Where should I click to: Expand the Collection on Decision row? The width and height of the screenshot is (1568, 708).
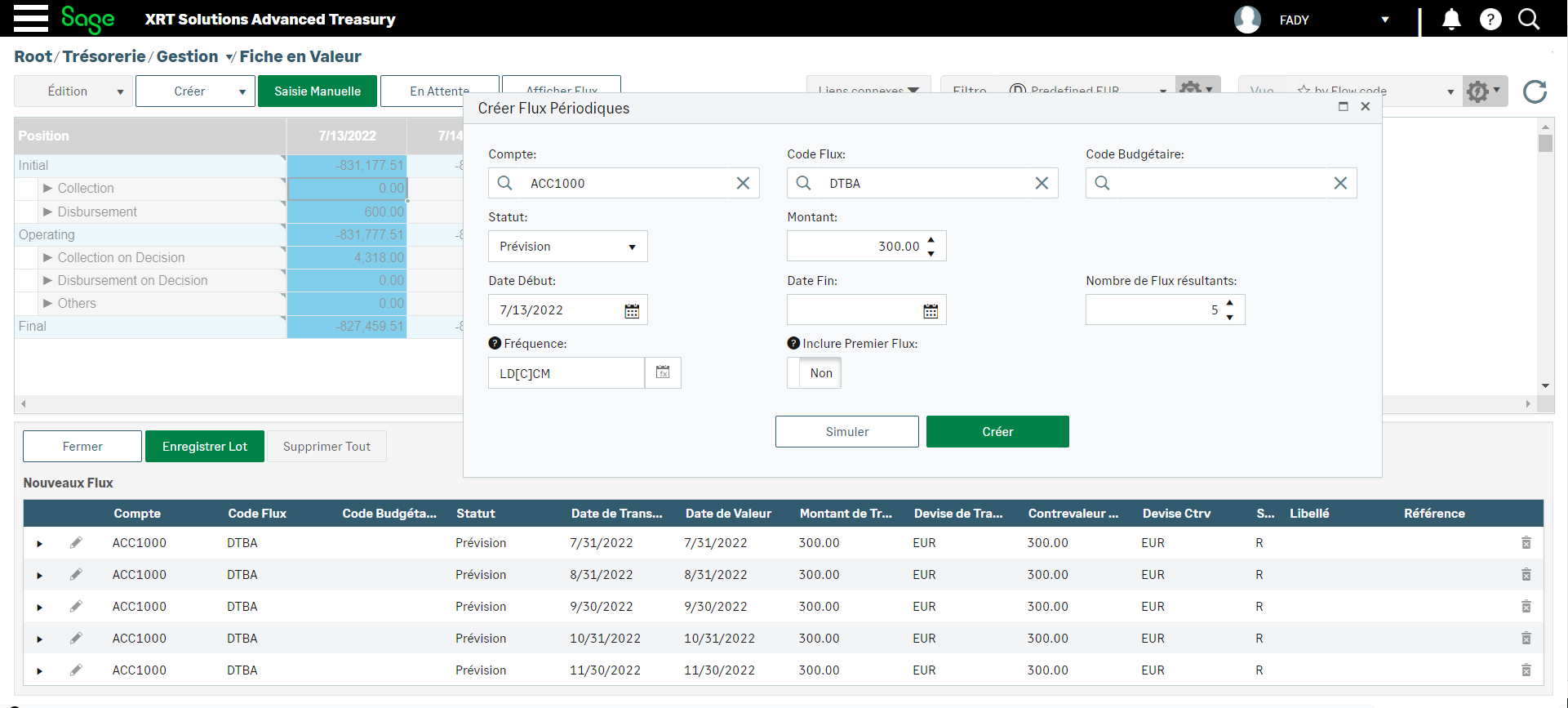(x=47, y=257)
